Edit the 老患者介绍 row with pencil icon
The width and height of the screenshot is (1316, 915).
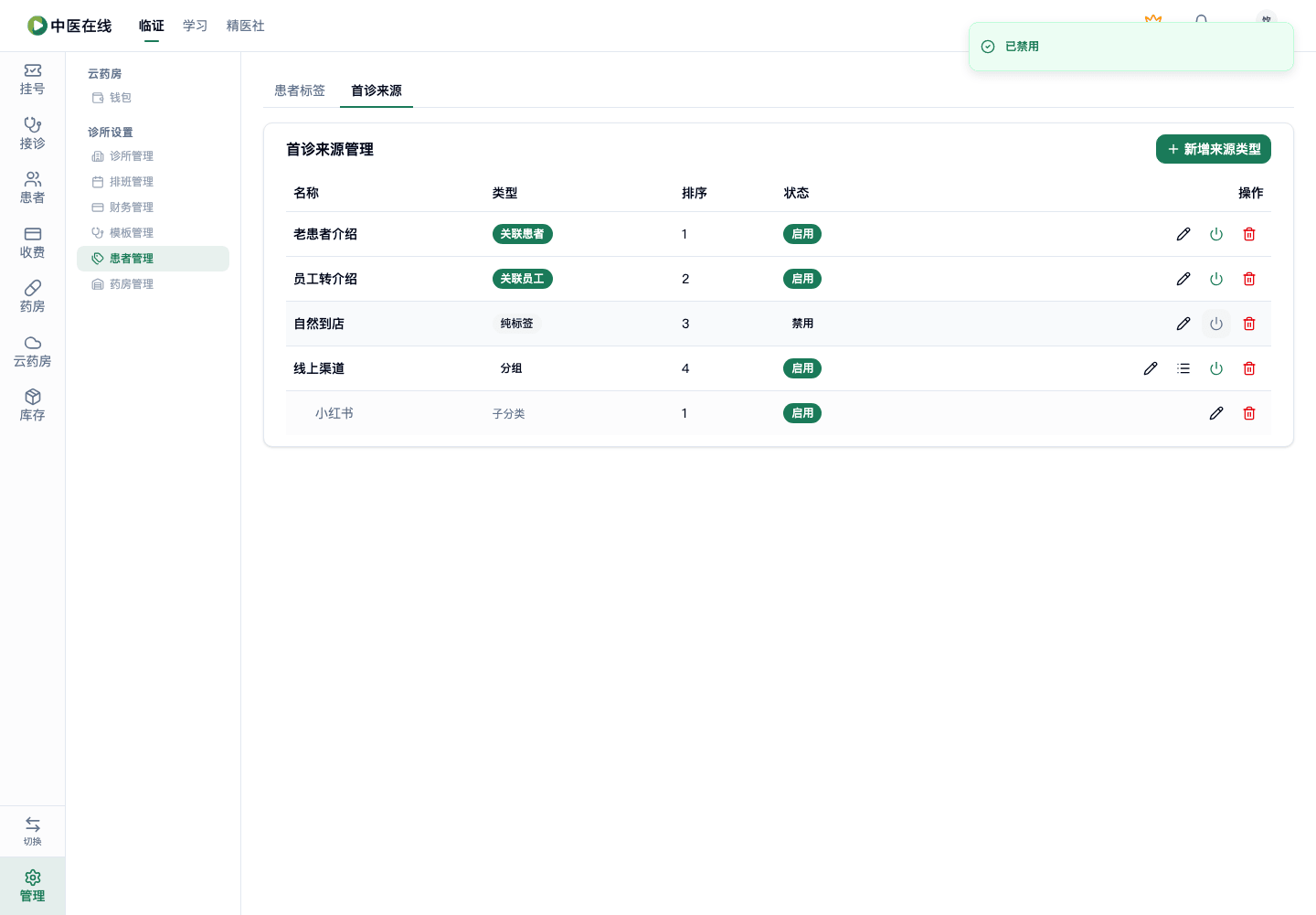click(1183, 234)
